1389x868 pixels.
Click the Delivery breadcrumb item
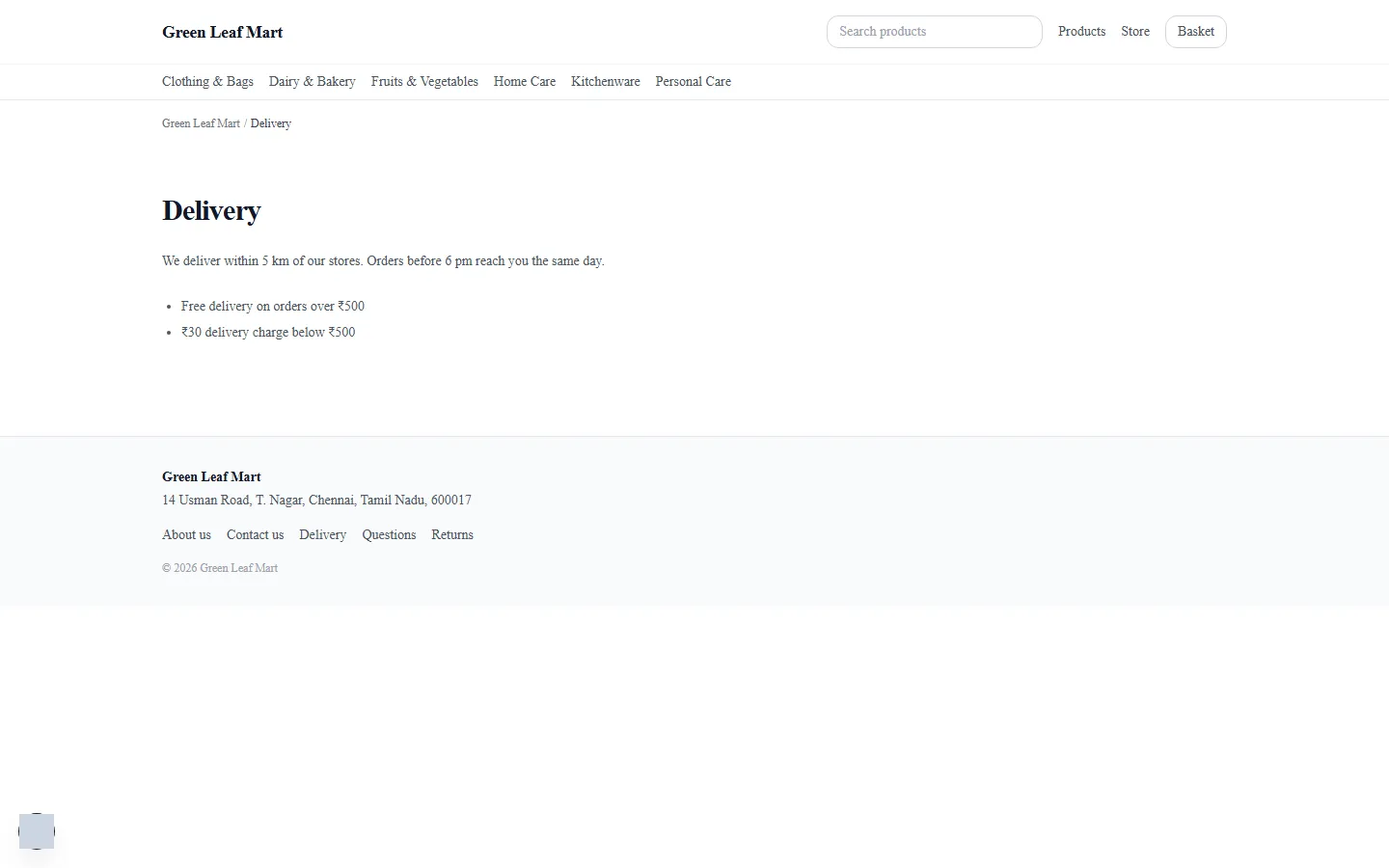point(271,123)
